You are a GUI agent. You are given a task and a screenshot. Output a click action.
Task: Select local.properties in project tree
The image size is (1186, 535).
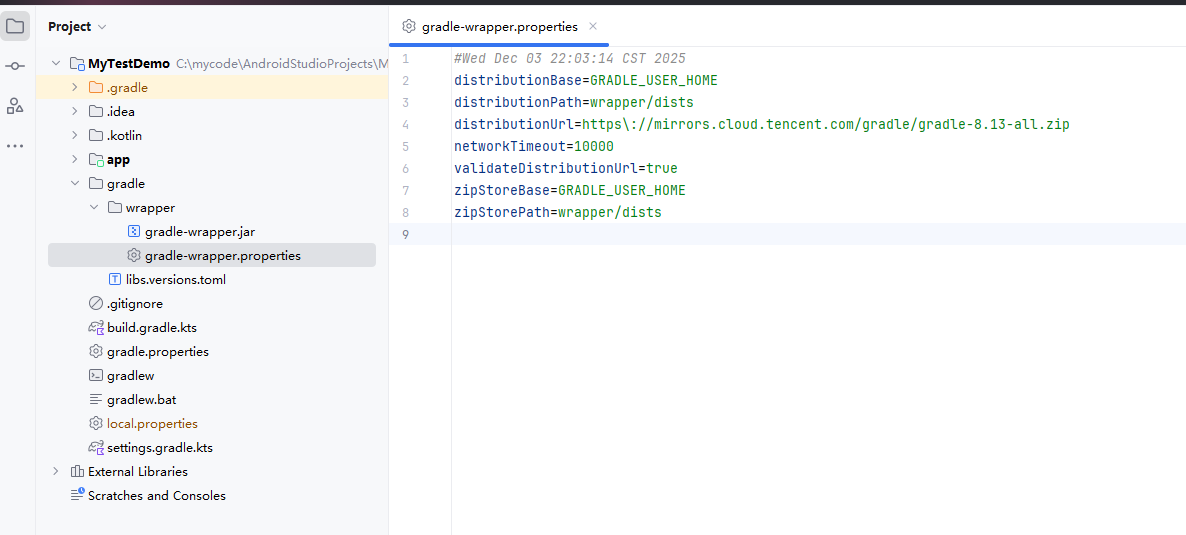point(152,424)
